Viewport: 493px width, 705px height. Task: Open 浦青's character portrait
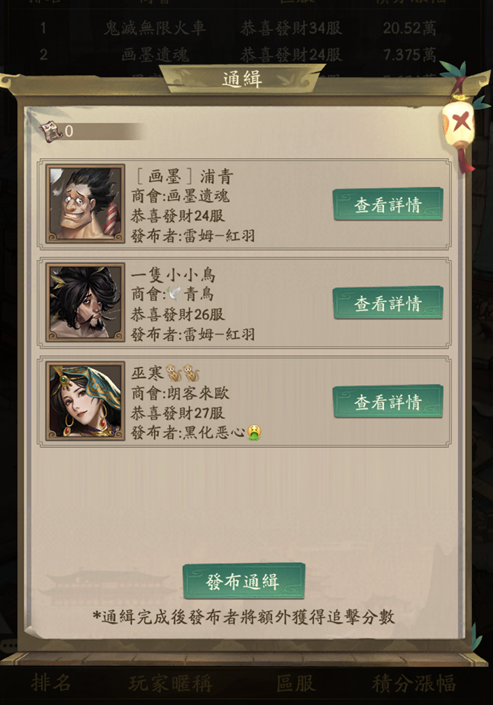[x=85, y=204]
